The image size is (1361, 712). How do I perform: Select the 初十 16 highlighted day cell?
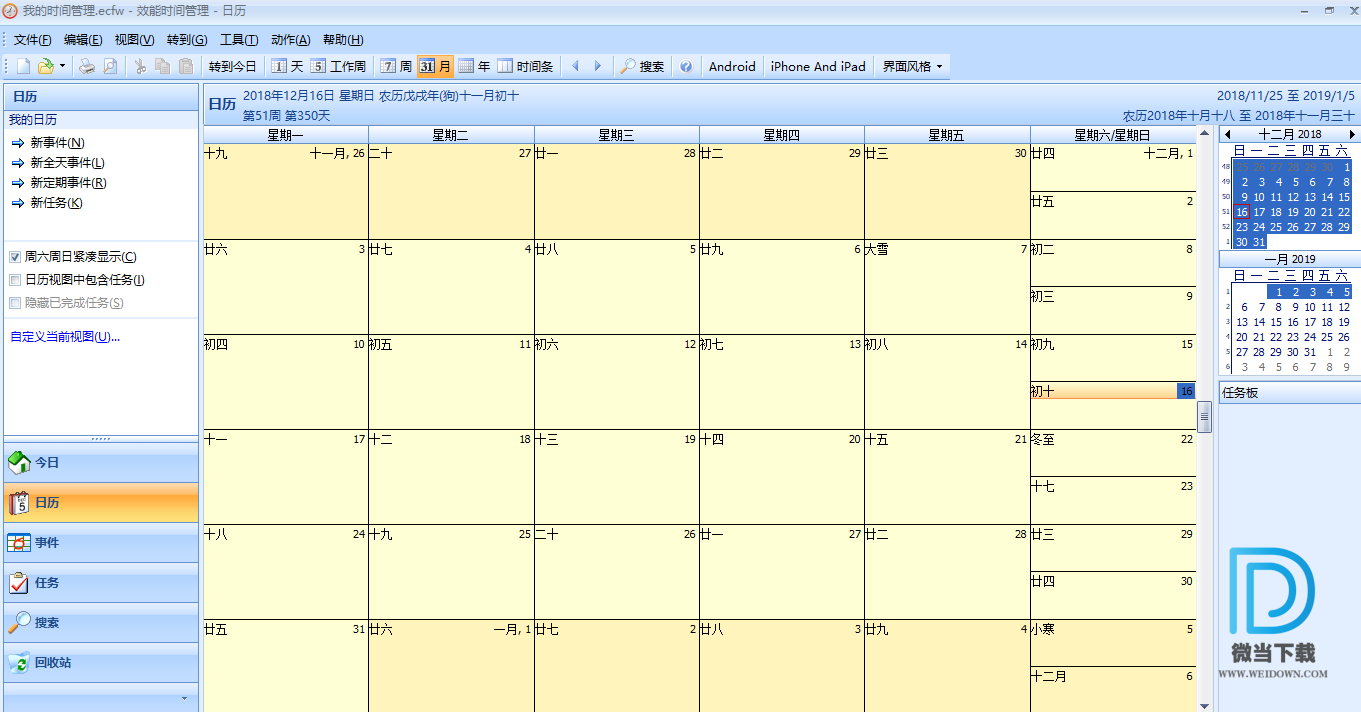(x=1113, y=405)
